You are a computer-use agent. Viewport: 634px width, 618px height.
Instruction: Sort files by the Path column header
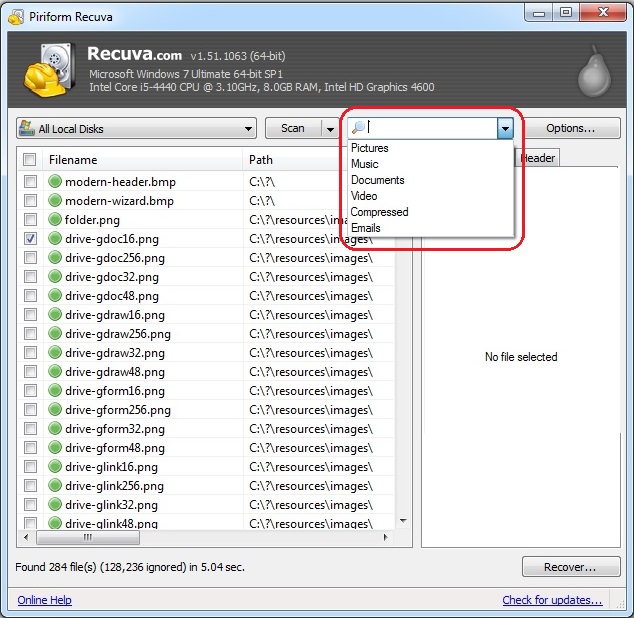pyautogui.click(x=295, y=160)
